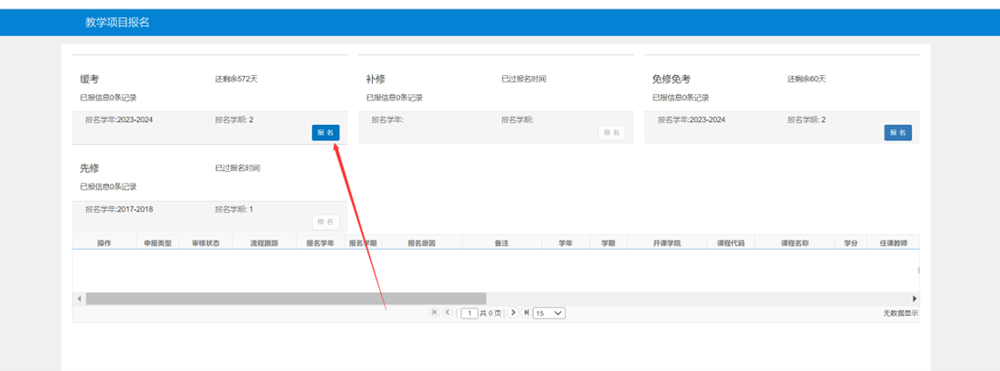Go to the previous page of results
The image size is (1000, 371).
pyautogui.click(x=447, y=312)
